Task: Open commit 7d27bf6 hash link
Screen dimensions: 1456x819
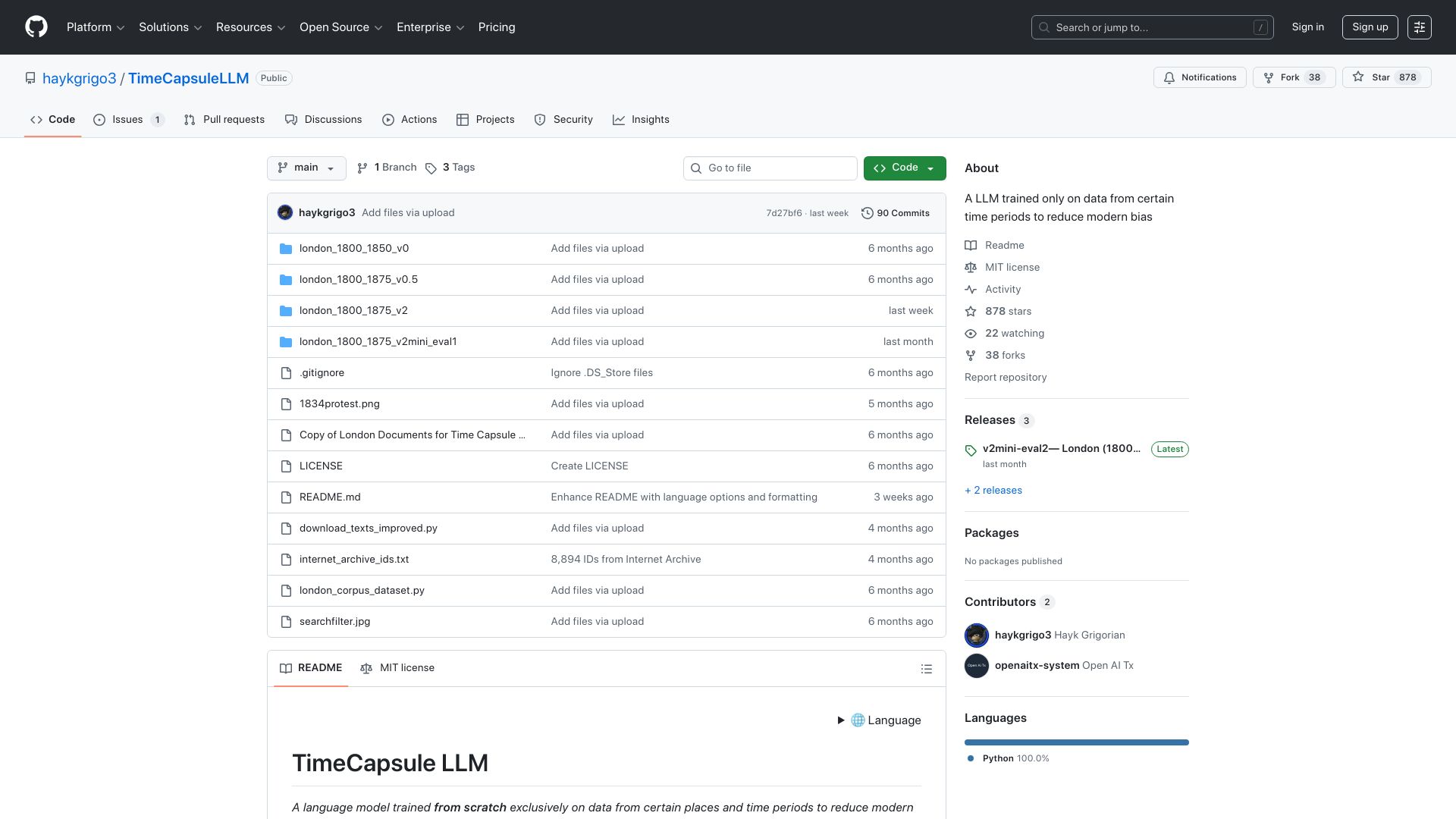Action: coord(784,213)
